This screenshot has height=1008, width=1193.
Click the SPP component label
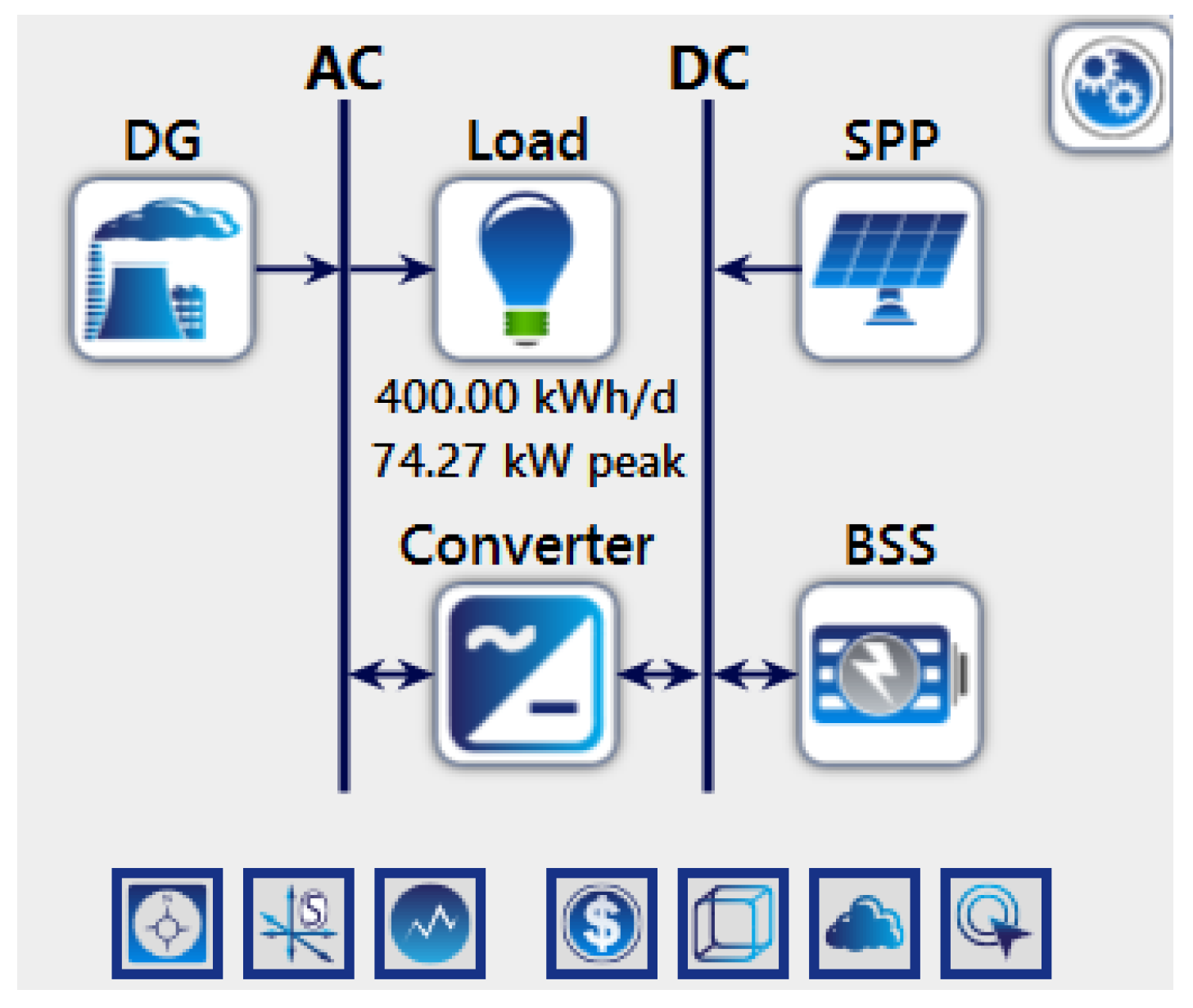[x=892, y=139]
